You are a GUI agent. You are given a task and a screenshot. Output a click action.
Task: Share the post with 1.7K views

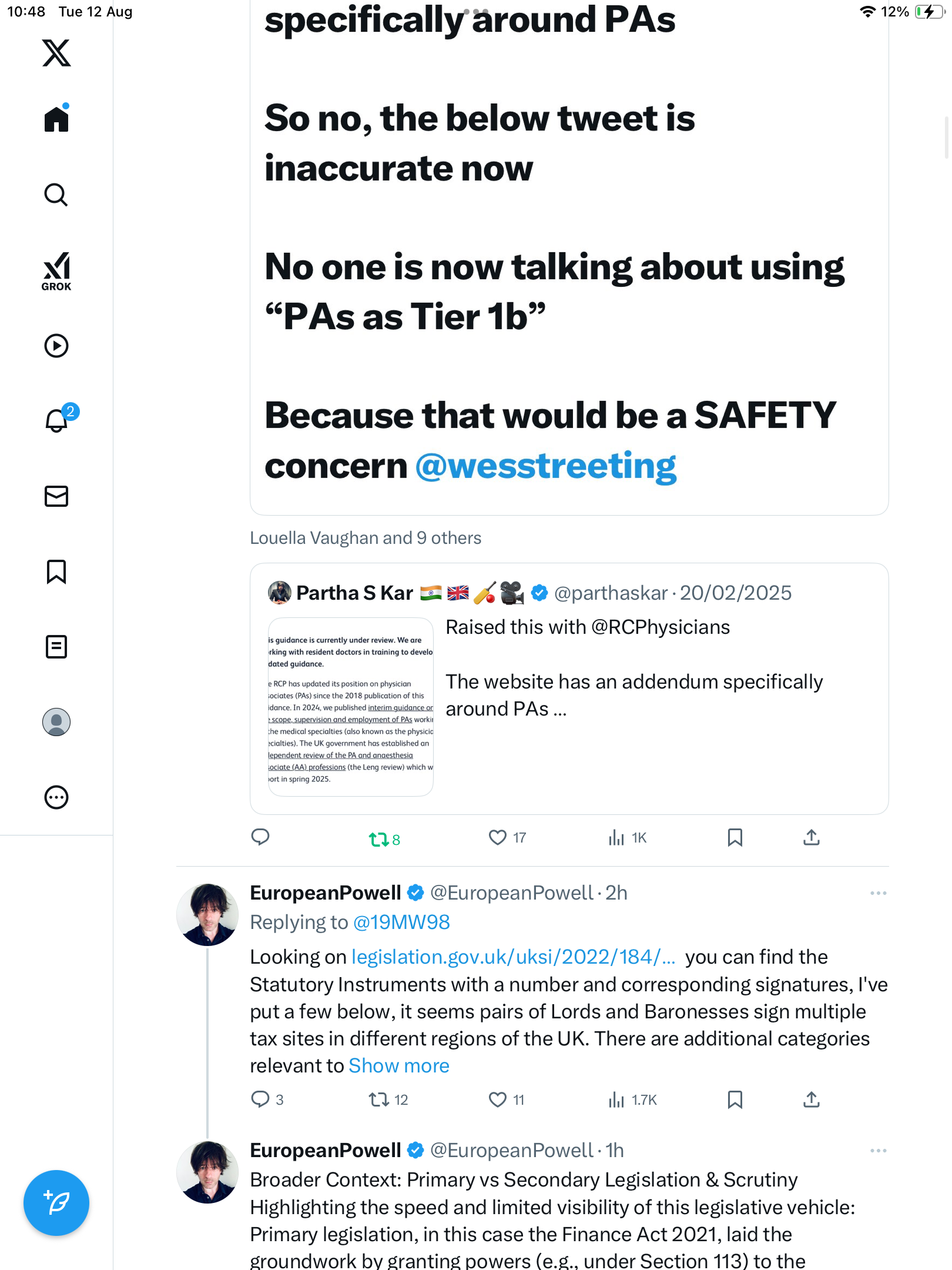click(x=811, y=1099)
